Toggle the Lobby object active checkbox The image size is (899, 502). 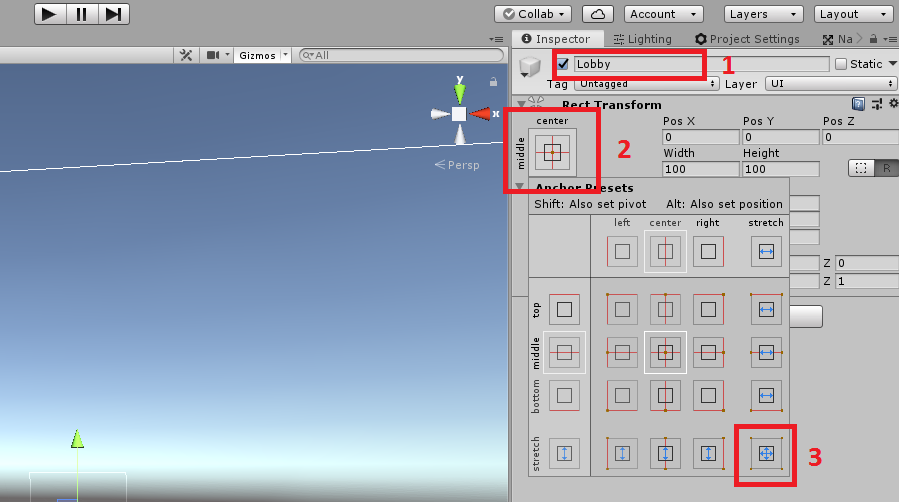pyautogui.click(x=564, y=64)
